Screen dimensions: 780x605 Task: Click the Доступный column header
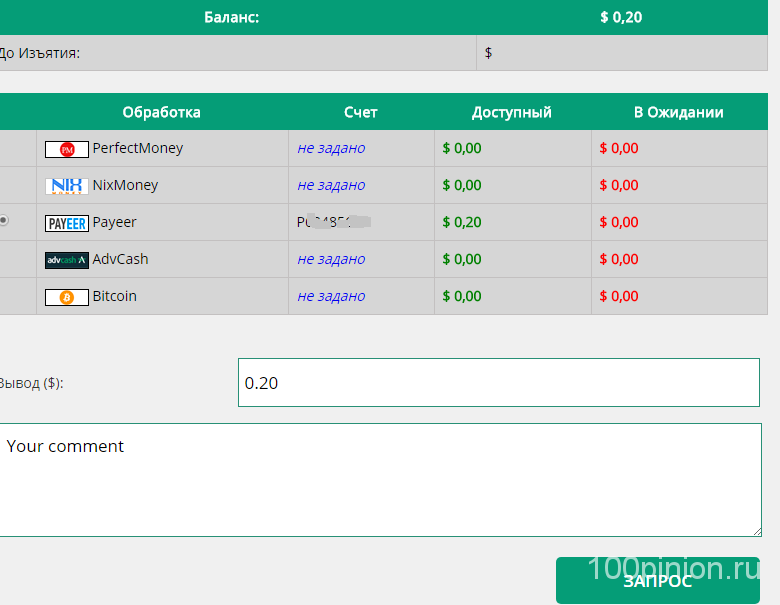(x=512, y=112)
